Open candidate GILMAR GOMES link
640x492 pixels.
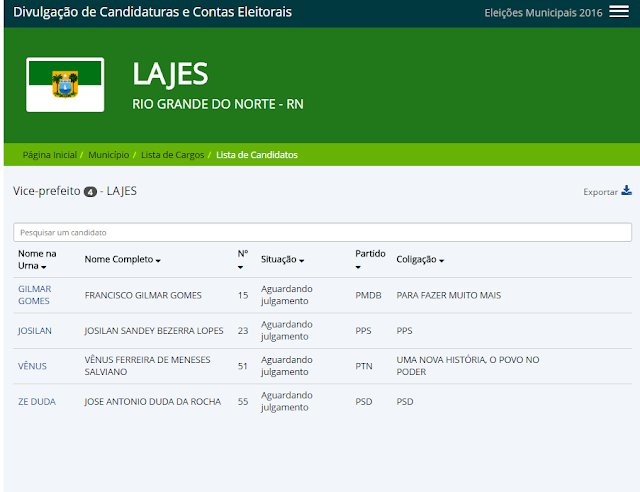35,295
